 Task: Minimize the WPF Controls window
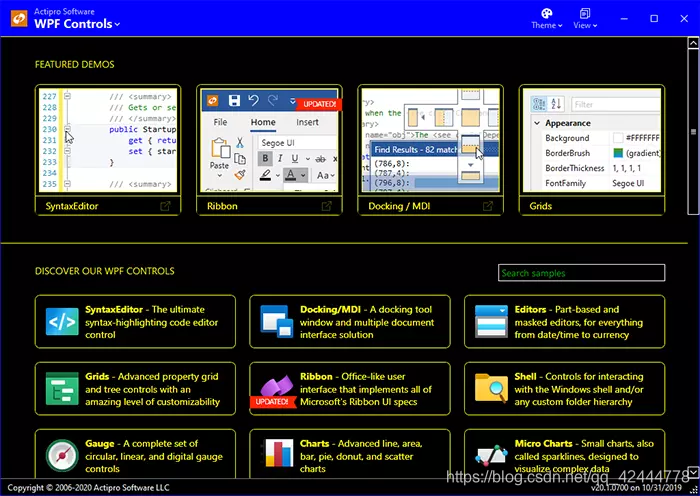click(624, 18)
